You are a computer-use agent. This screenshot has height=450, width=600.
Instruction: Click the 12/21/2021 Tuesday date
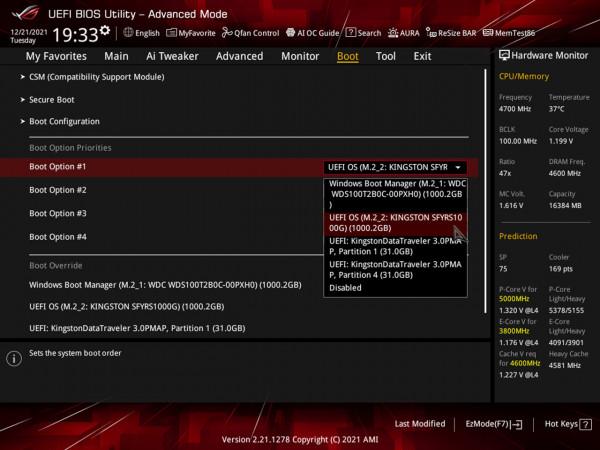[x=29, y=36]
